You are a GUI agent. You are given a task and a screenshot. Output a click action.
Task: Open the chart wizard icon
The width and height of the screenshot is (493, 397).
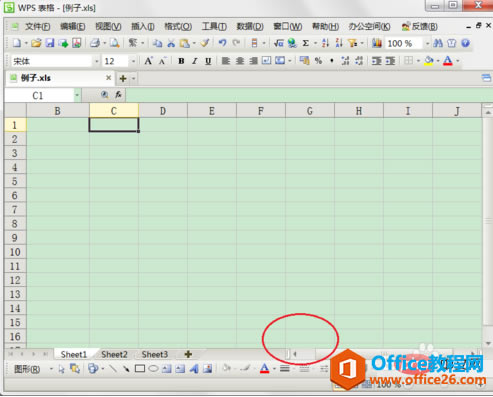click(377, 43)
